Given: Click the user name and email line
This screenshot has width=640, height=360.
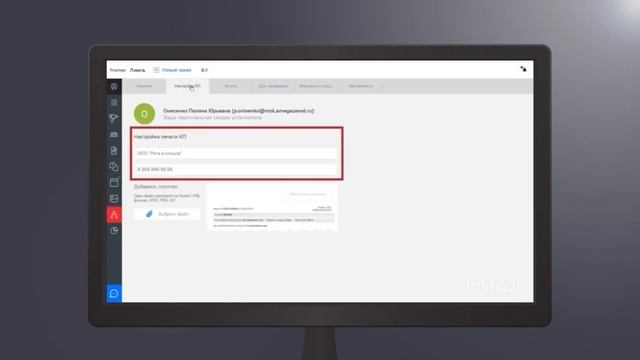Looking at the screenshot, I should [x=238, y=111].
